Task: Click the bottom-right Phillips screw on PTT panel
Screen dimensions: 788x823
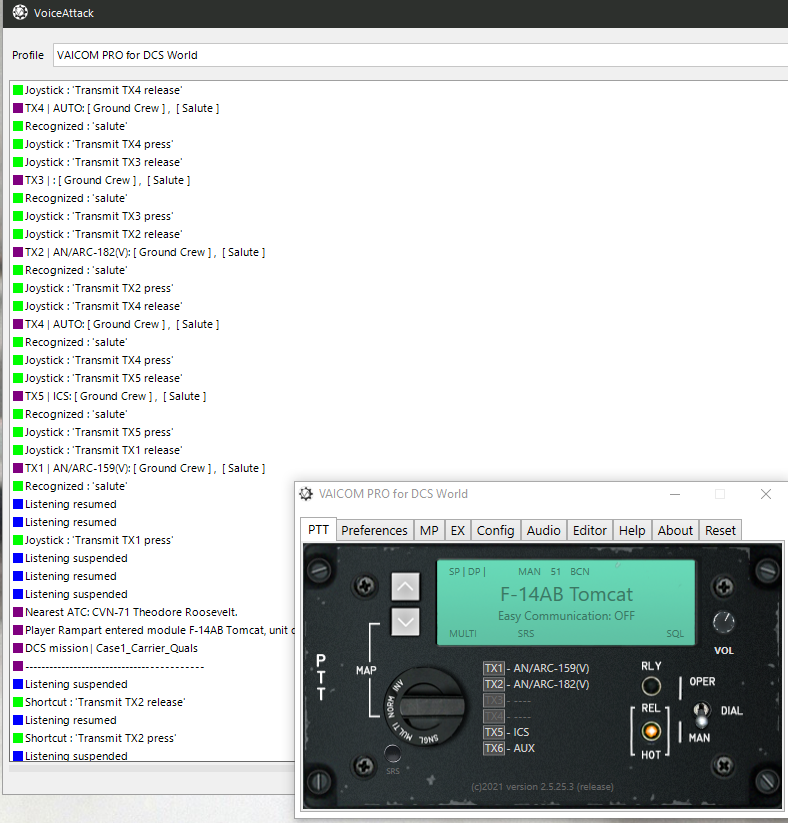Action: click(x=724, y=765)
